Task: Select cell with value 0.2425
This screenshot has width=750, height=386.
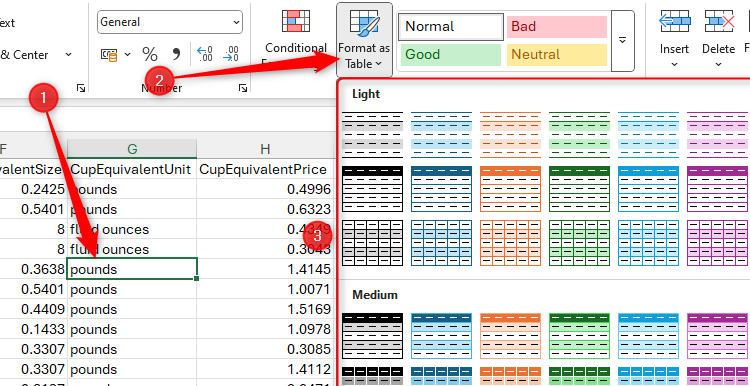Action: pyautogui.click(x=33, y=189)
